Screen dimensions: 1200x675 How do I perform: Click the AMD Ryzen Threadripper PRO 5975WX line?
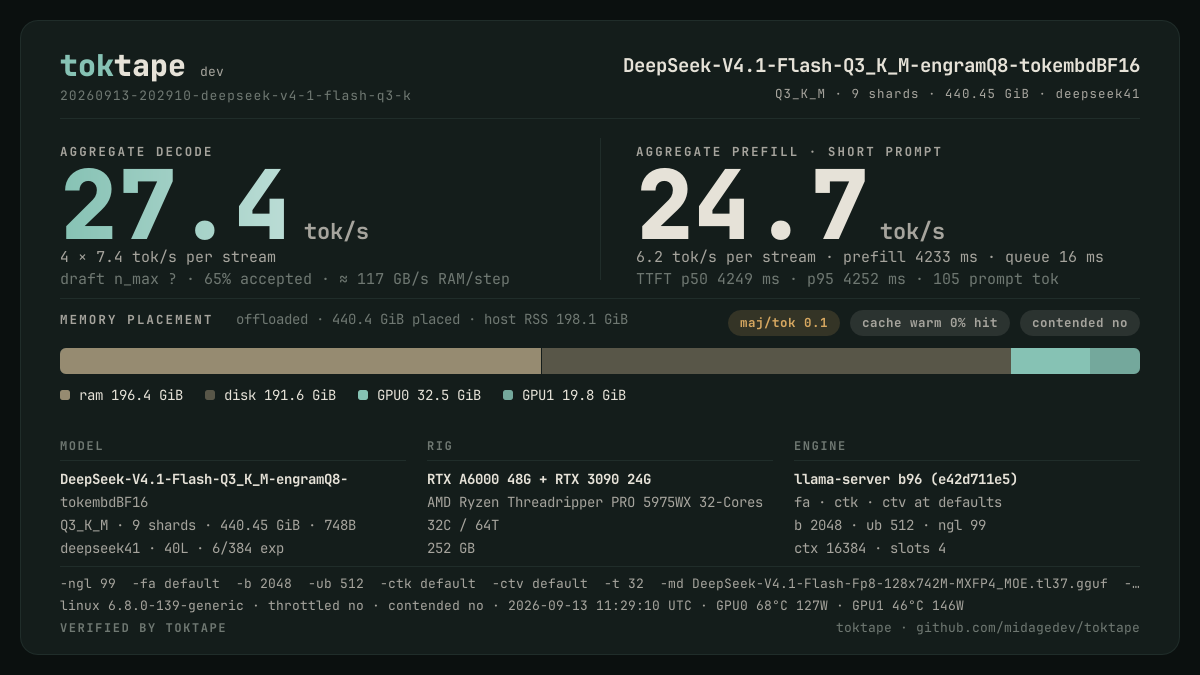595,503
